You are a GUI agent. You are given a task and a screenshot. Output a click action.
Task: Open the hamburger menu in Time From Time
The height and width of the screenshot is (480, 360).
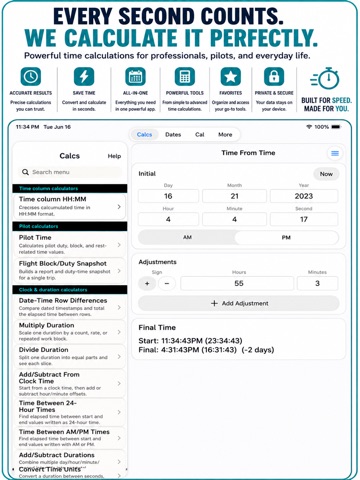coord(335,153)
